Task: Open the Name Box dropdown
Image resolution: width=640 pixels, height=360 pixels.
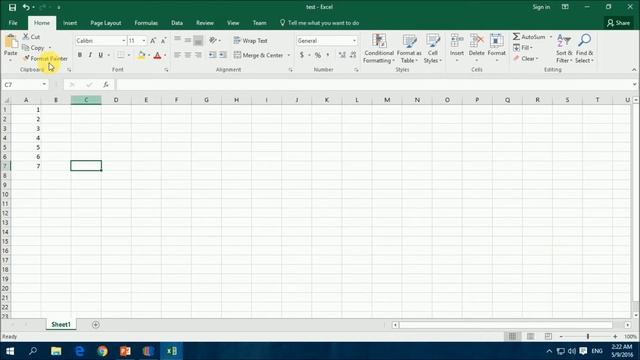Action: click(44, 84)
